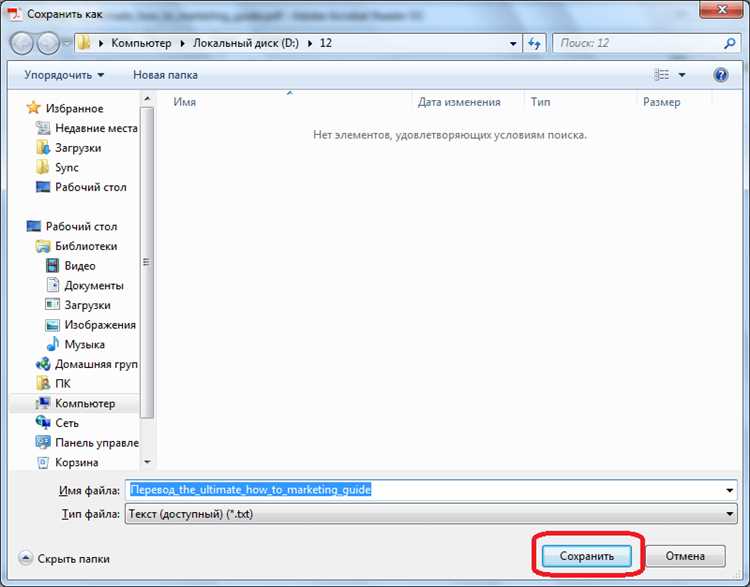The width and height of the screenshot is (750, 587).
Task: Select Библиотеки in navigation tree
Action: [86, 246]
